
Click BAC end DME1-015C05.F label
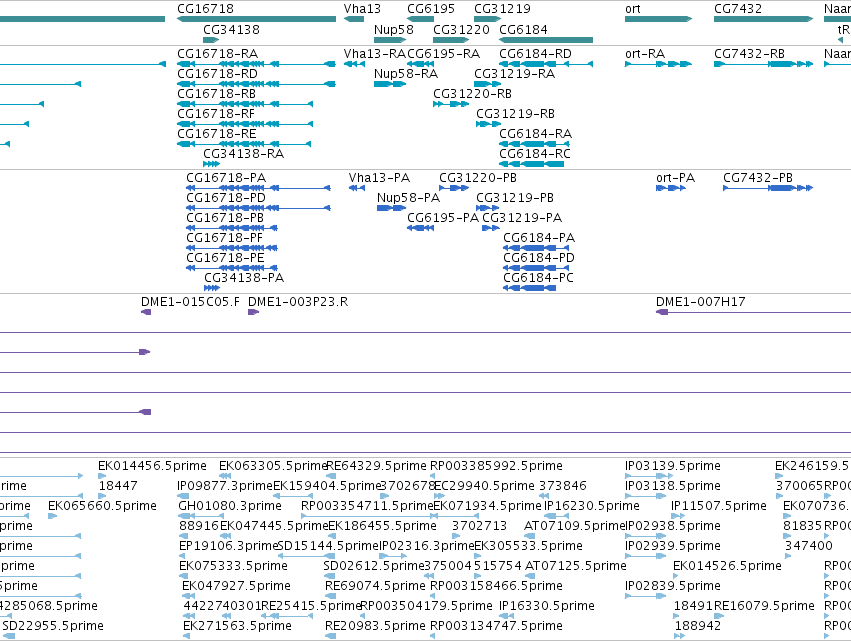(x=190, y=302)
